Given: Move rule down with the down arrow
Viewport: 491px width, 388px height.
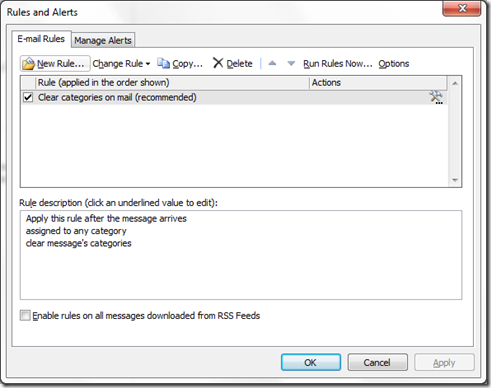Looking at the screenshot, I should coord(291,63).
